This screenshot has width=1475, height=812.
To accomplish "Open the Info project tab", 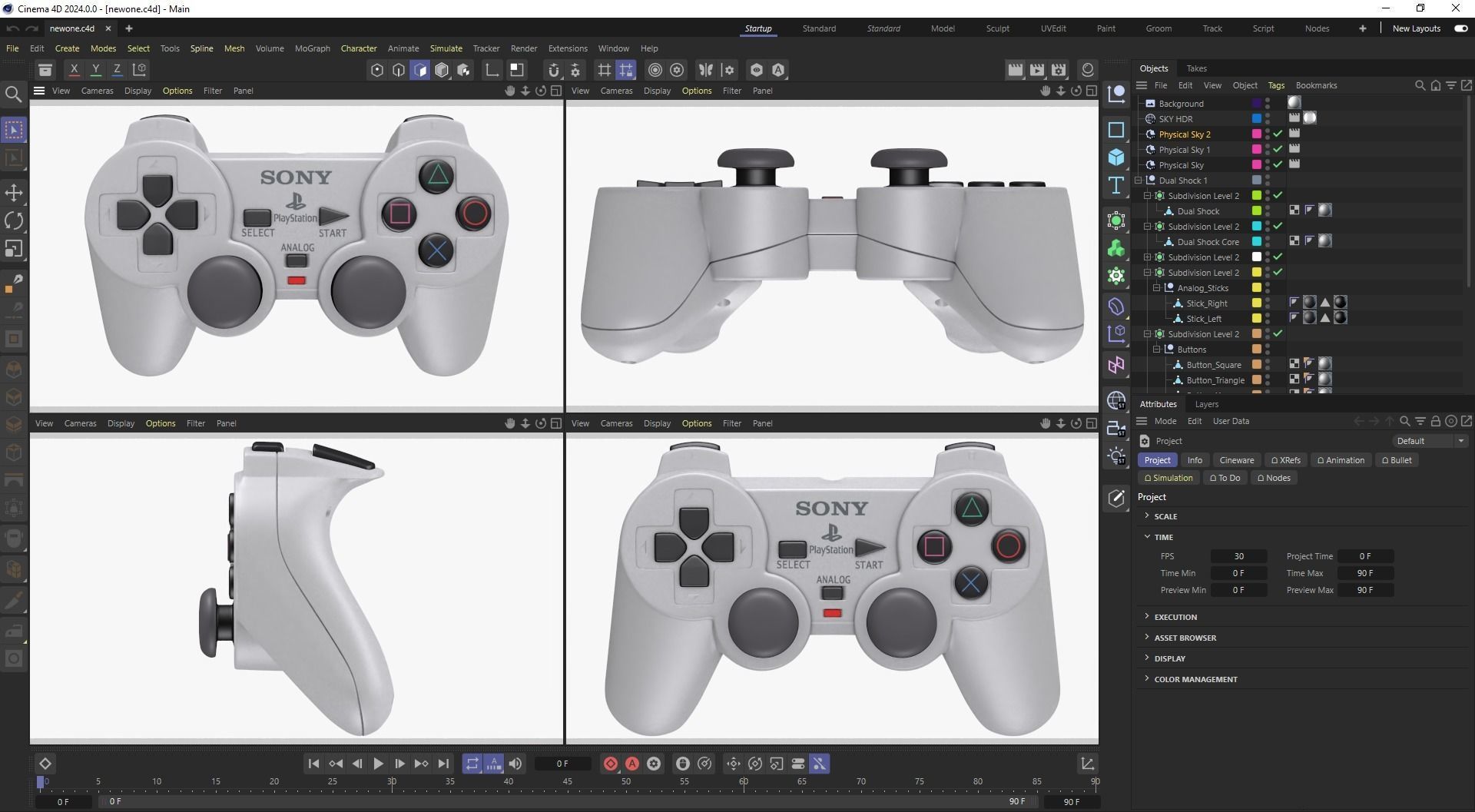I will click(x=1195, y=460).
